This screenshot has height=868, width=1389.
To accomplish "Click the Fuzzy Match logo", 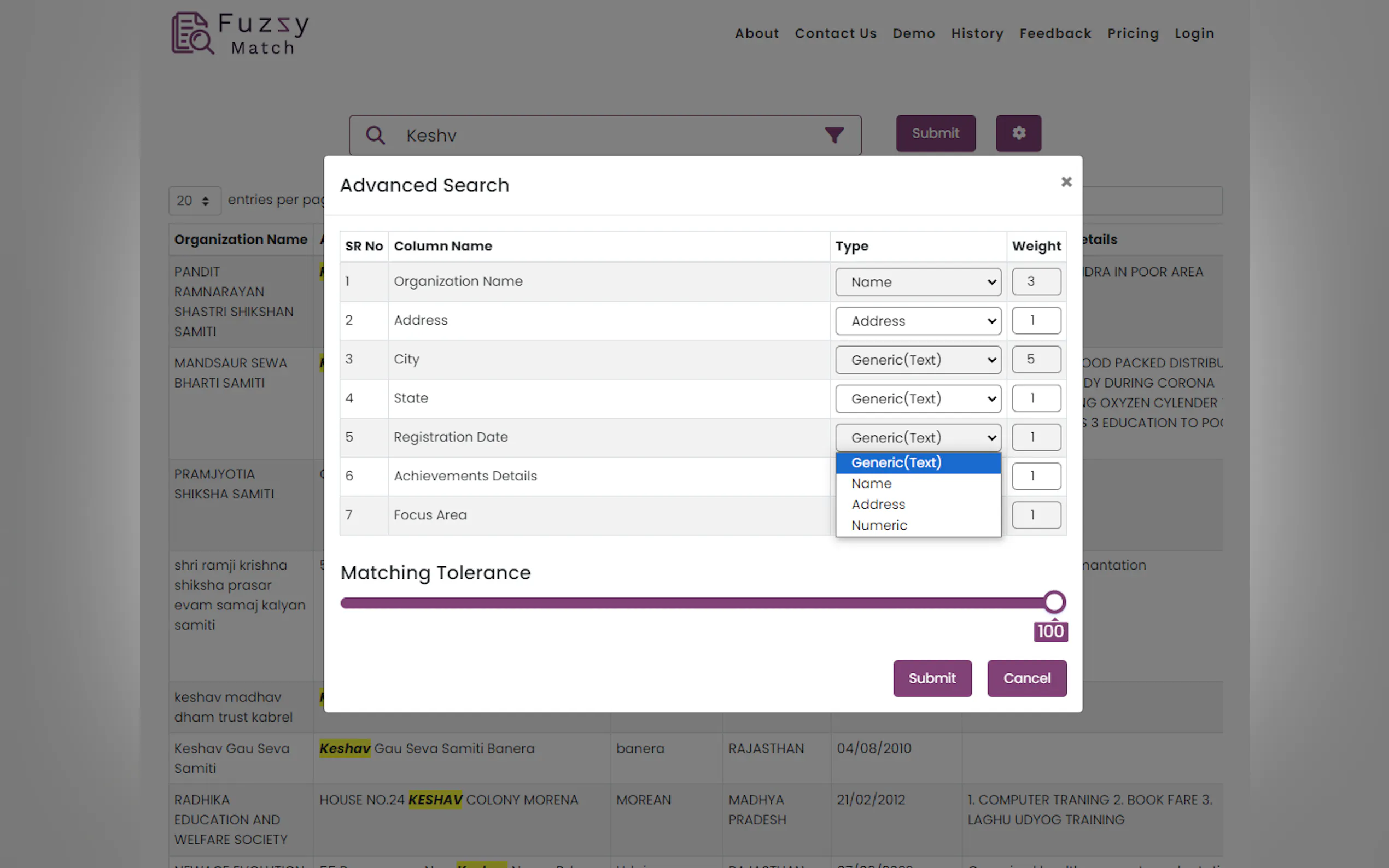I will 240,34.
